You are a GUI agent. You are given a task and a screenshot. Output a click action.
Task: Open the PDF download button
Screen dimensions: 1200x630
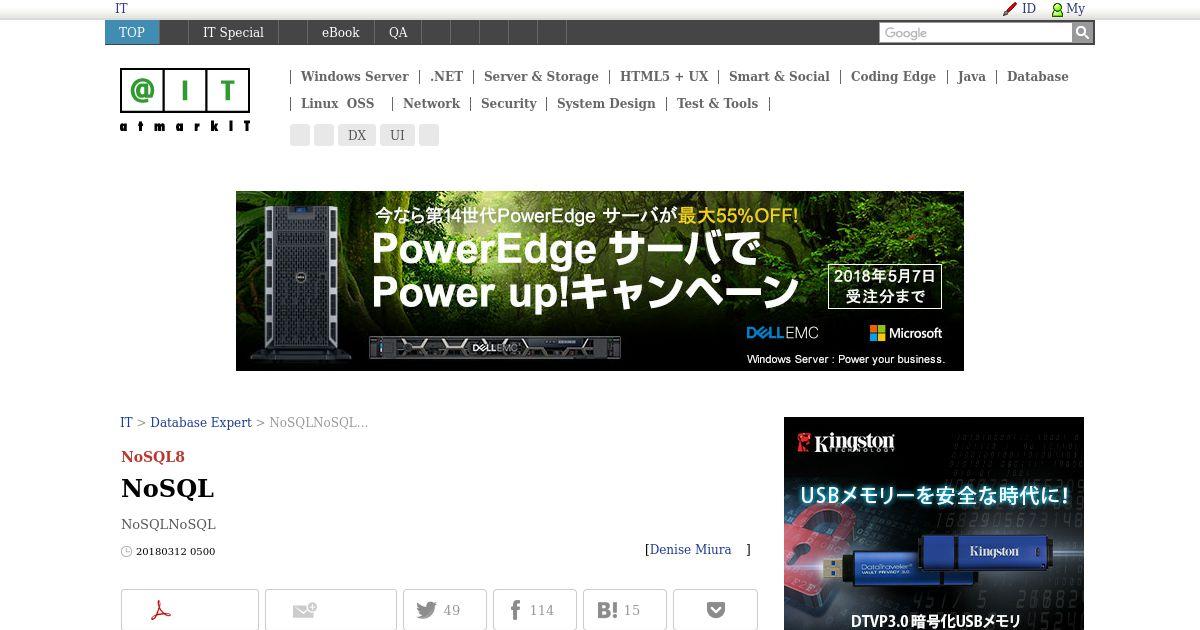190,610
